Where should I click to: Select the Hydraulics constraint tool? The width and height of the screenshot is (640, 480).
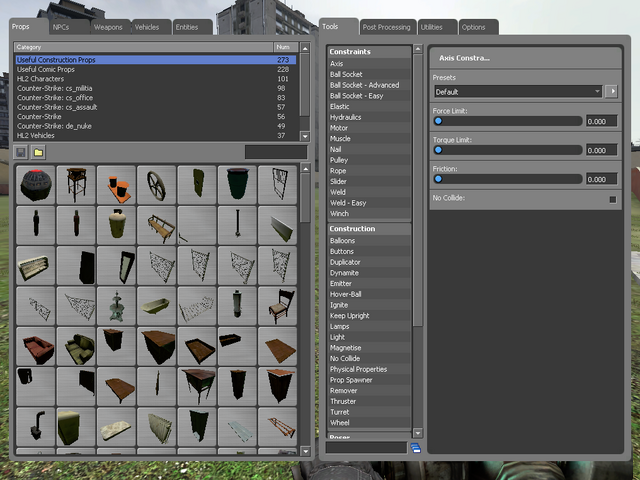click(x=369, y=117)
